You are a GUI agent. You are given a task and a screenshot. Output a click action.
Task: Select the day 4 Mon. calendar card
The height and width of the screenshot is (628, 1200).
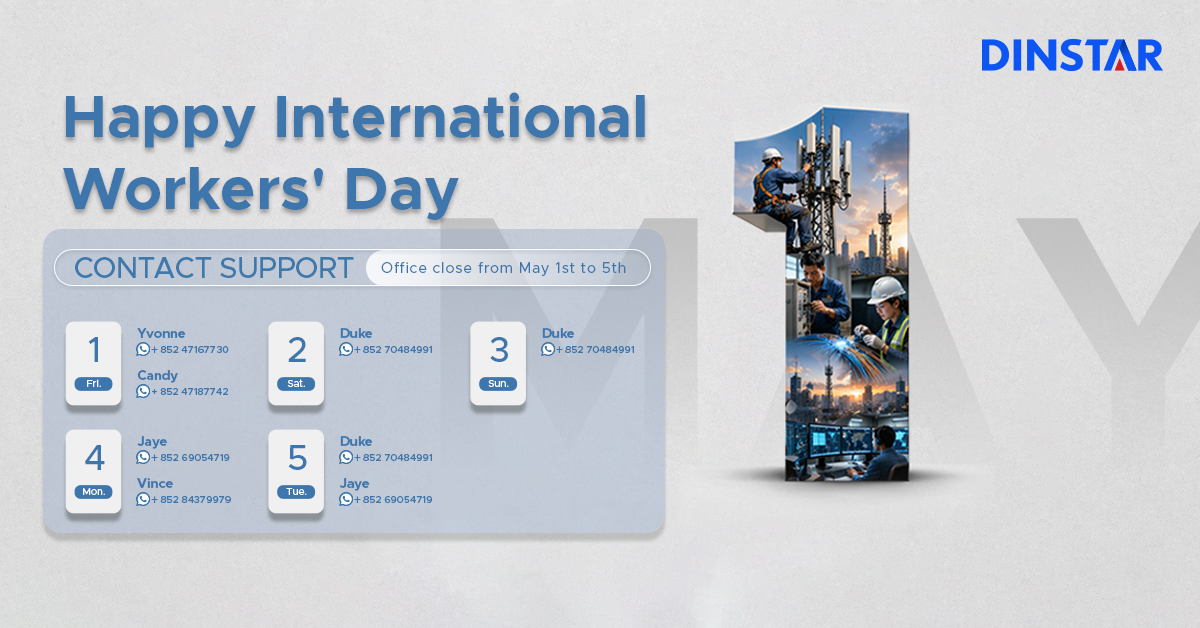[94, 471]
